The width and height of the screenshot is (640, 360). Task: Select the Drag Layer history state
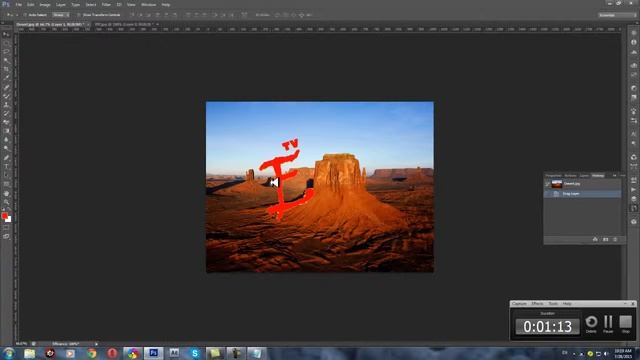(x=583, y=194)
